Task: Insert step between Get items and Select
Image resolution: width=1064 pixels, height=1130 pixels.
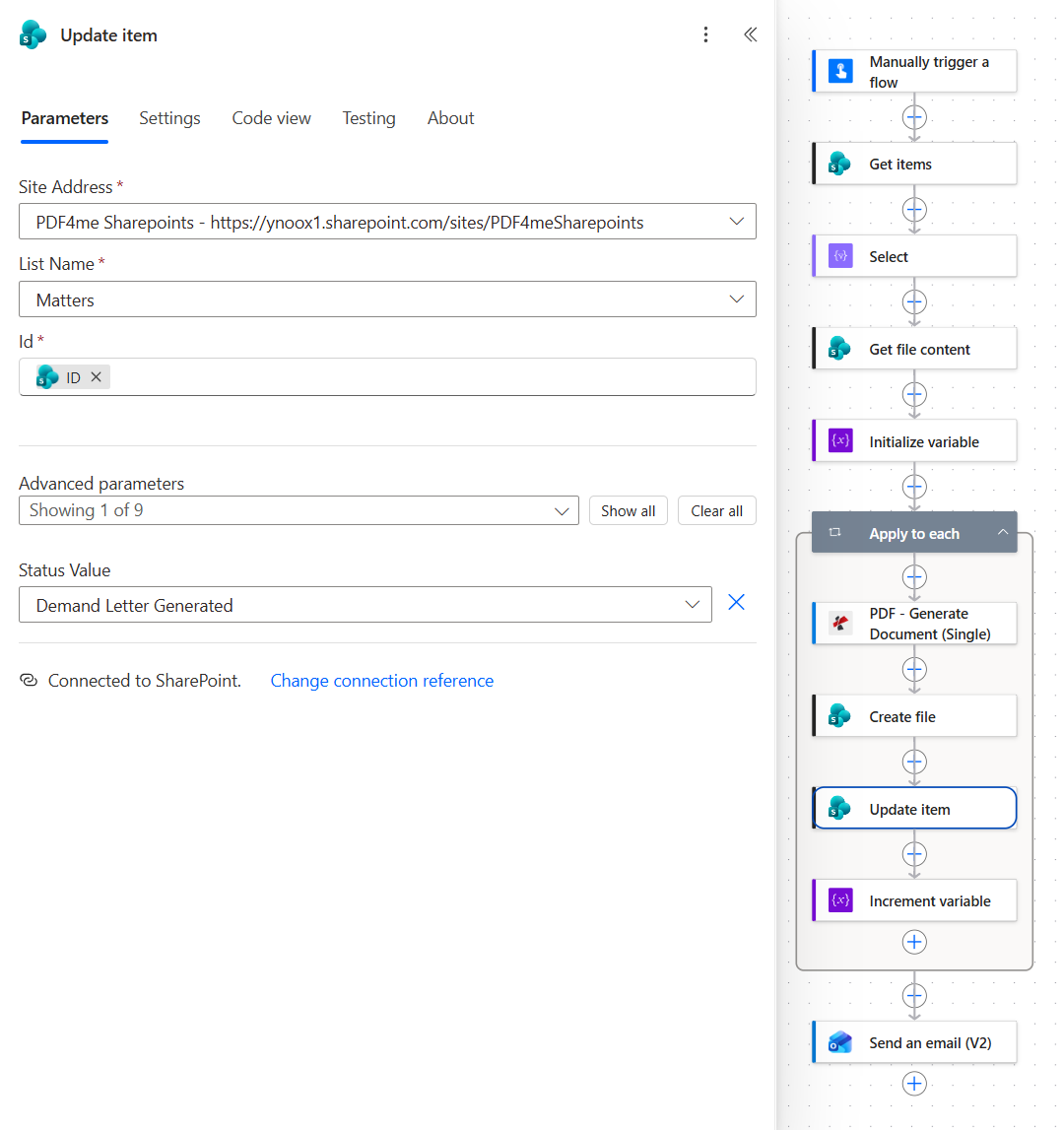Action: point(914,210)
